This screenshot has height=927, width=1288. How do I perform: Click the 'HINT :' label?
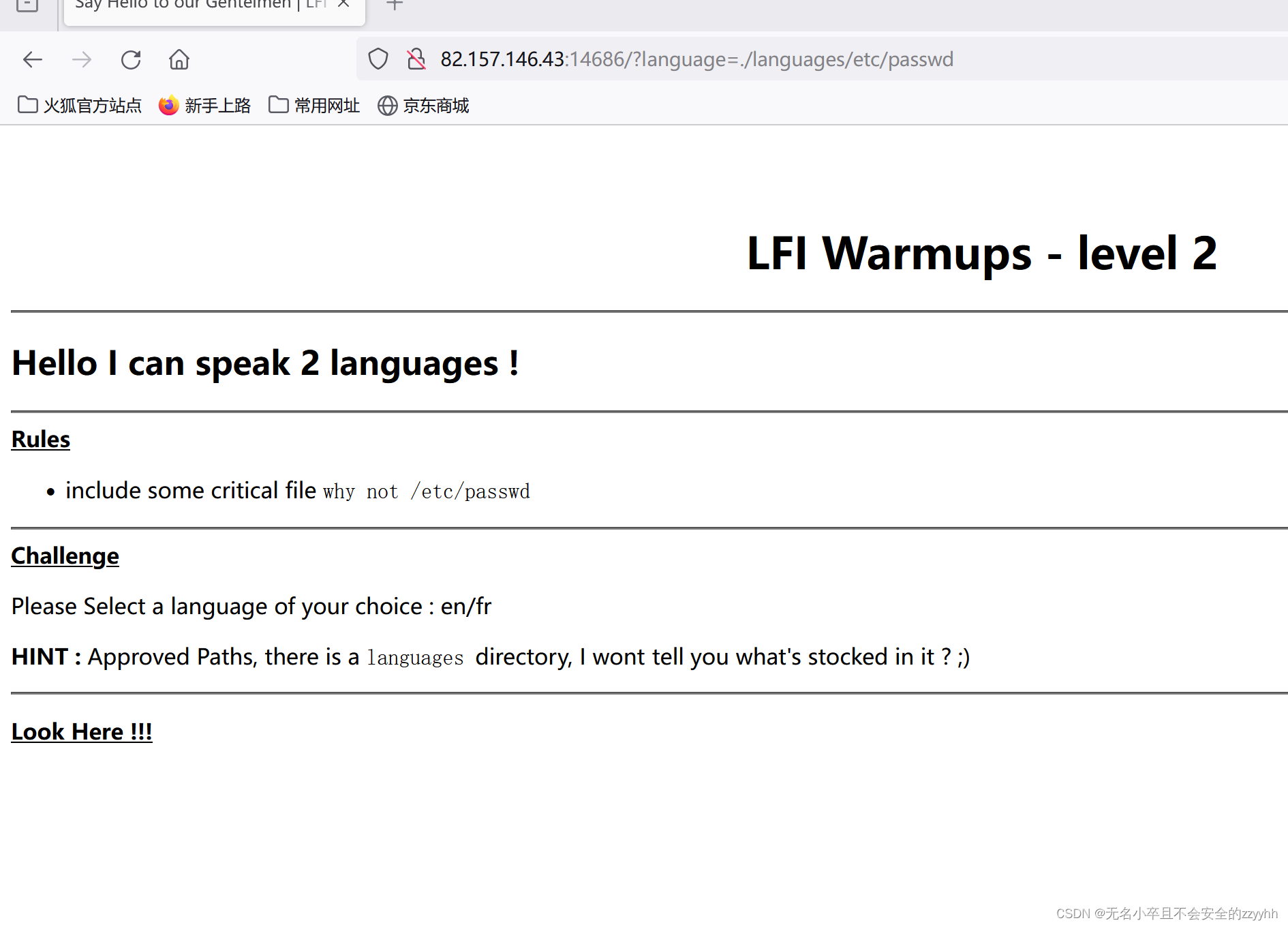(46, 657)
